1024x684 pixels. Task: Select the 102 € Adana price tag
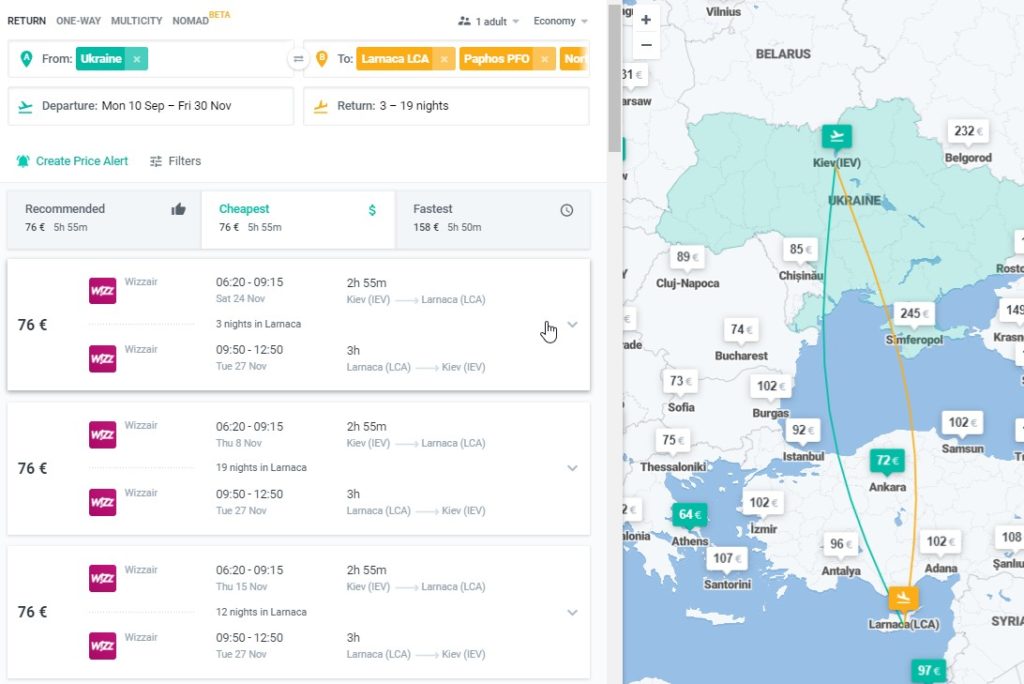point(940,542)
